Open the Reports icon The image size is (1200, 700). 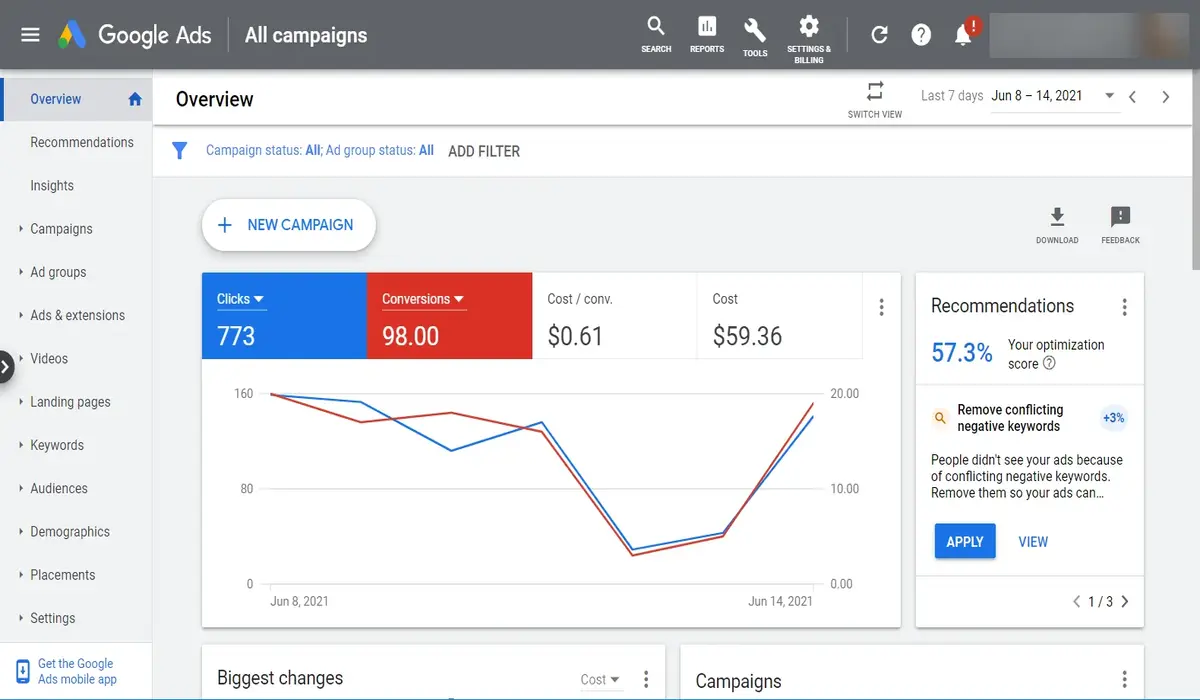707,27
